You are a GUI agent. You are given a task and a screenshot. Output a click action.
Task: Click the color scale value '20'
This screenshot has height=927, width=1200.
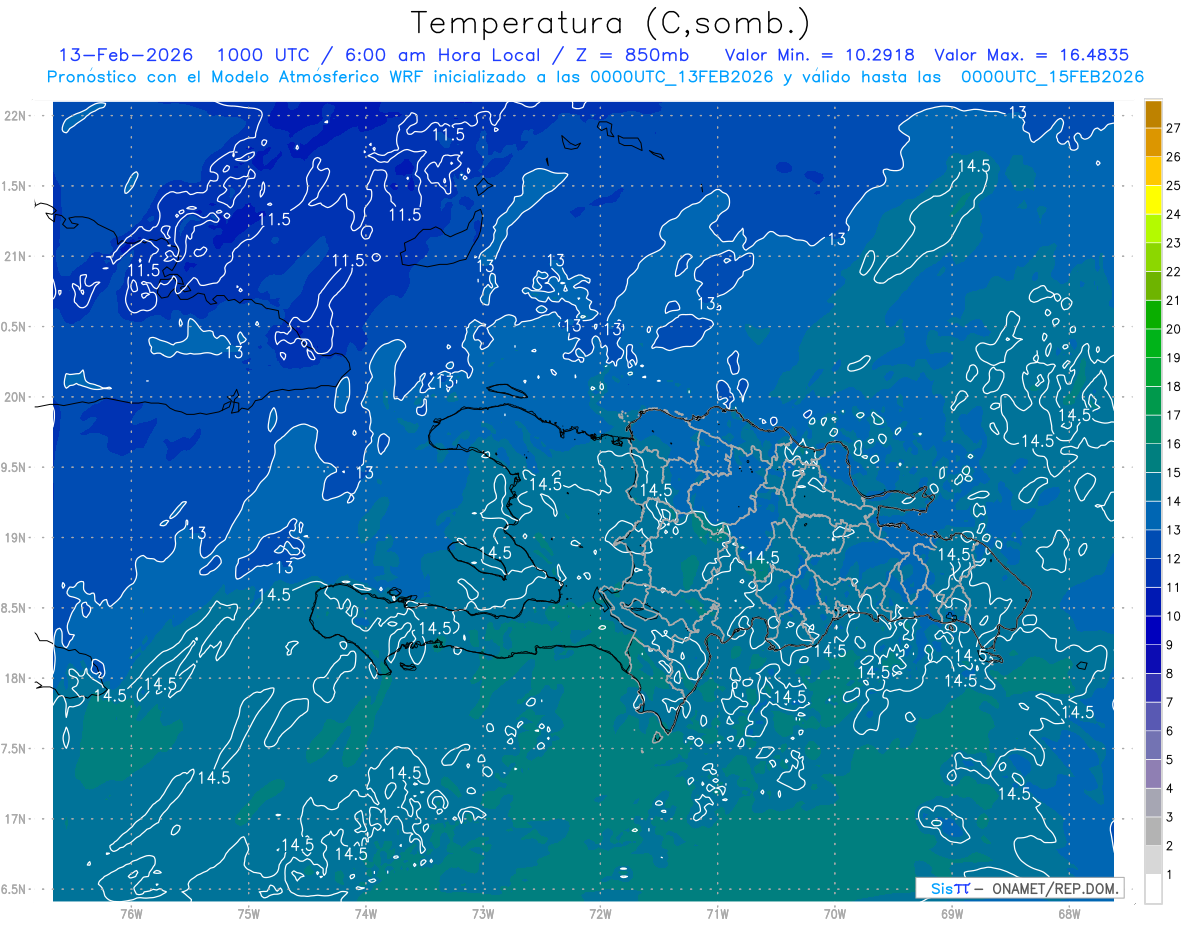coord(1173,329)
